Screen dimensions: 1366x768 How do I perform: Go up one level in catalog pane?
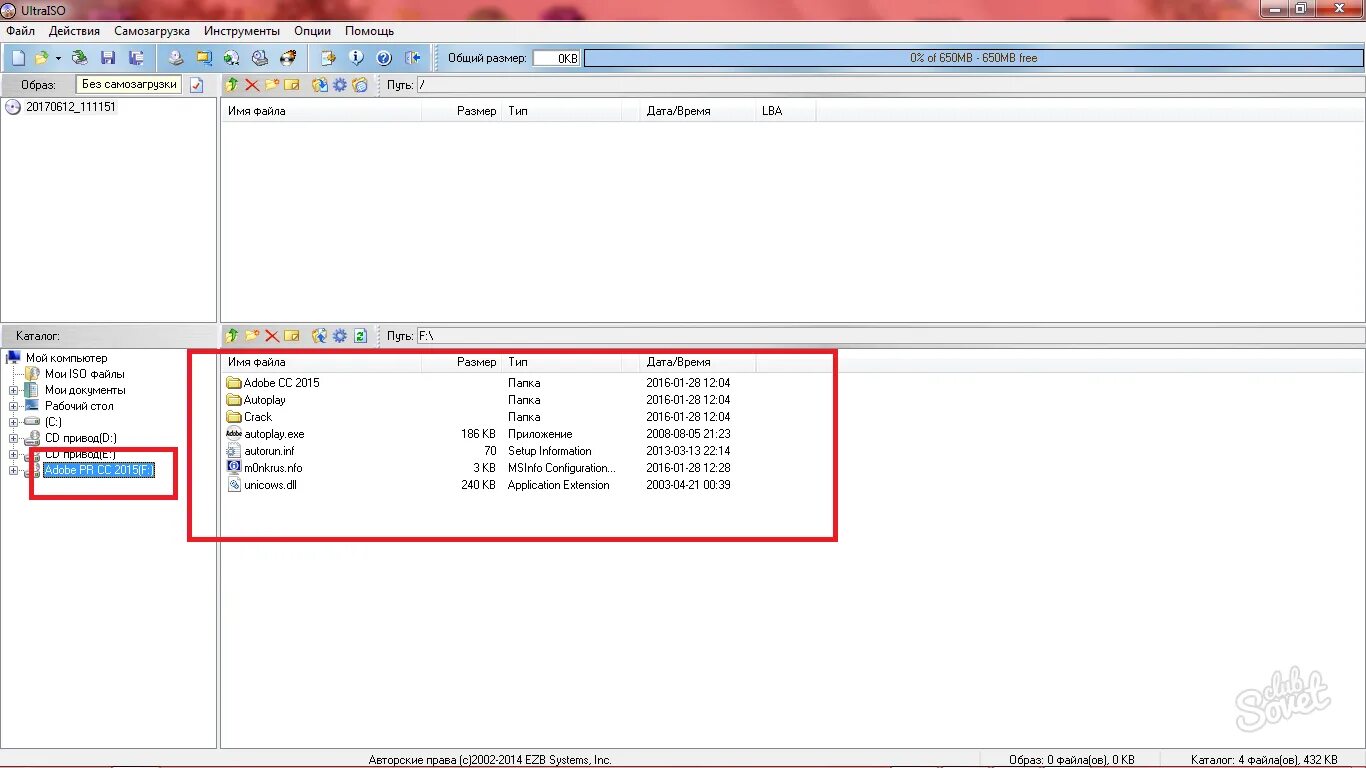[232, 336]
